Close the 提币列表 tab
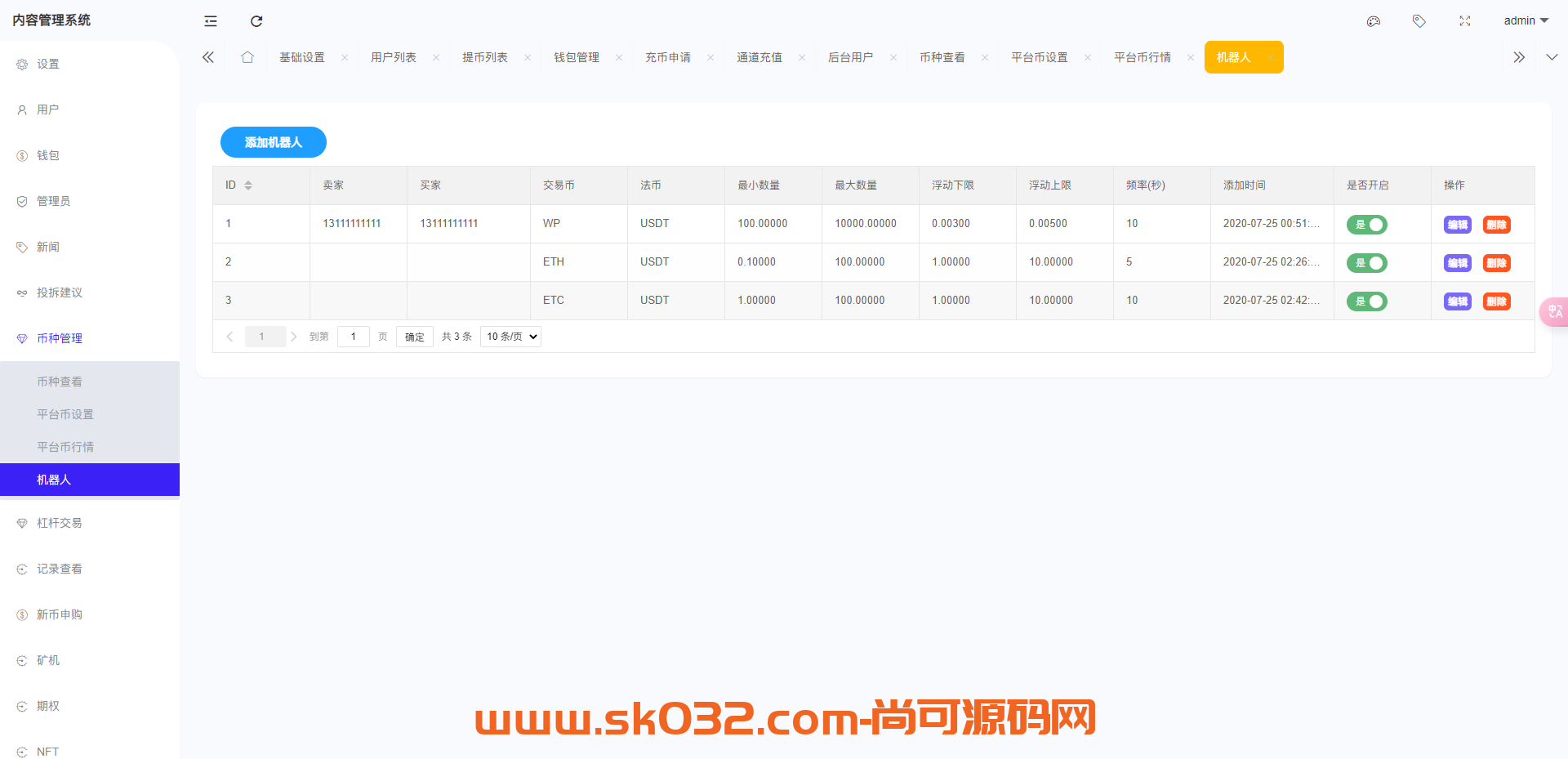 tap(528, 57)
